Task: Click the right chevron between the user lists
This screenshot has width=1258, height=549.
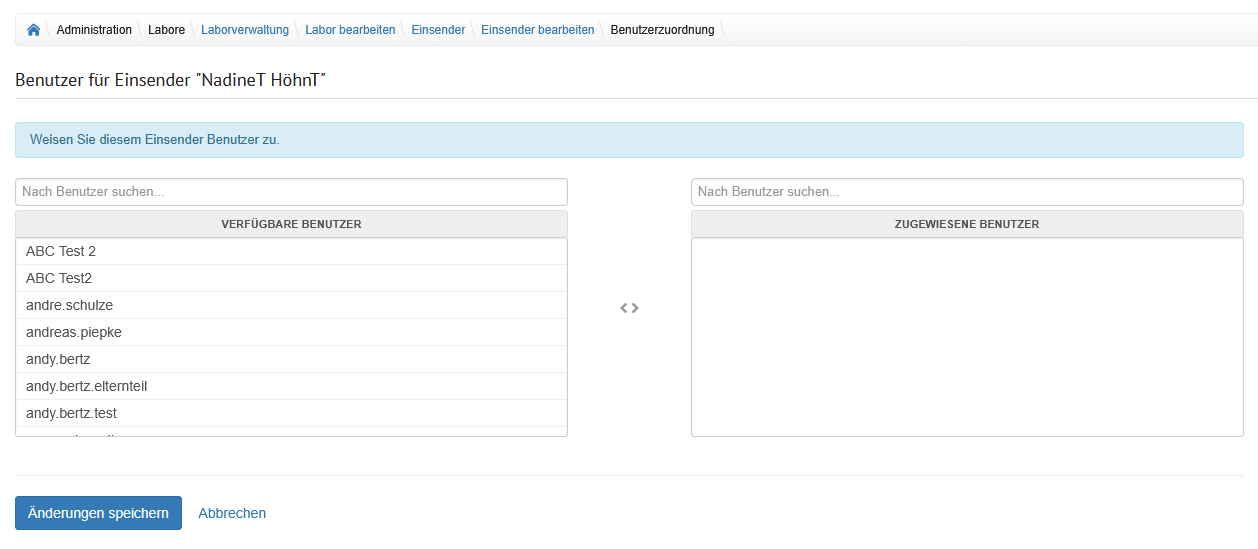Action: [x=635, y=308]
